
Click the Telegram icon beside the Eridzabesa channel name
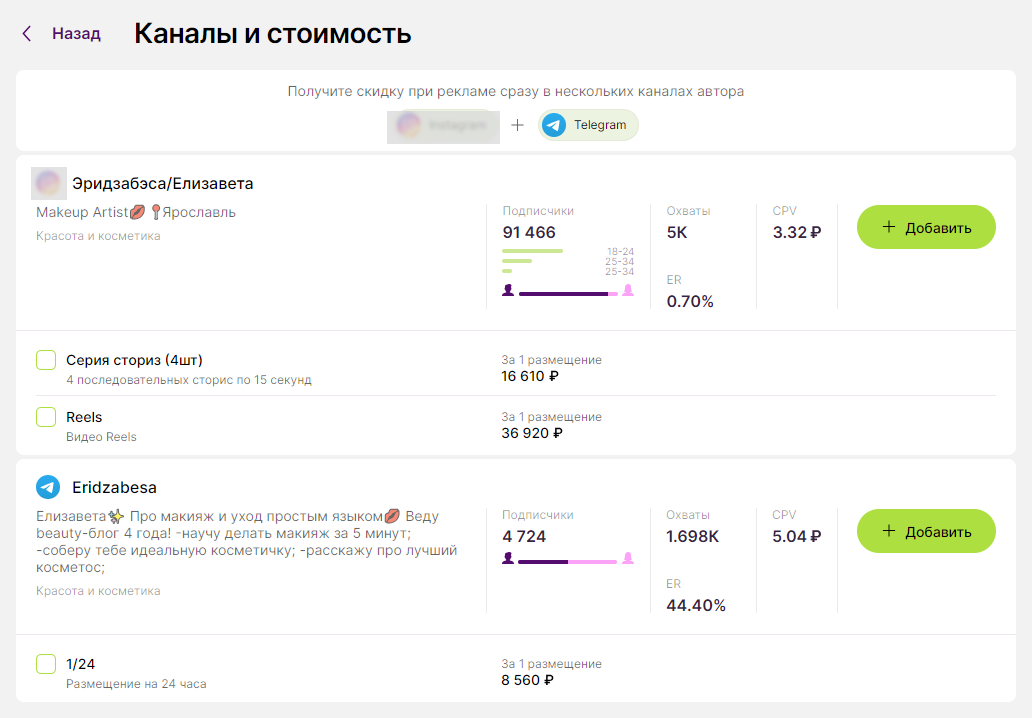47,487
